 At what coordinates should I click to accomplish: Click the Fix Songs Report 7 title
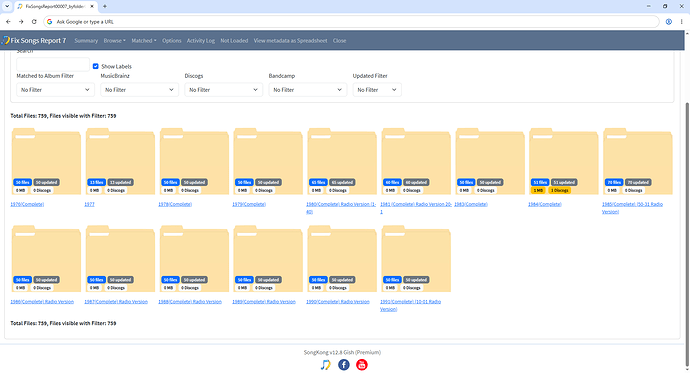38,40
